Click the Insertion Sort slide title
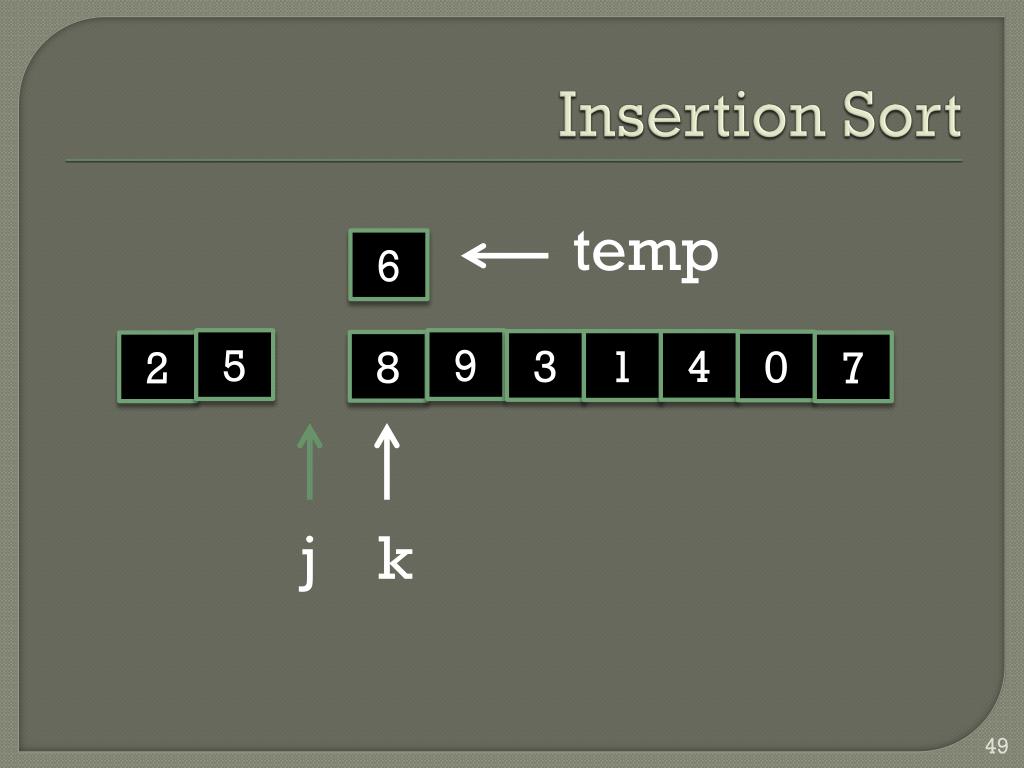Viewport: 1024px width, 768px height. tap(760, 115)
